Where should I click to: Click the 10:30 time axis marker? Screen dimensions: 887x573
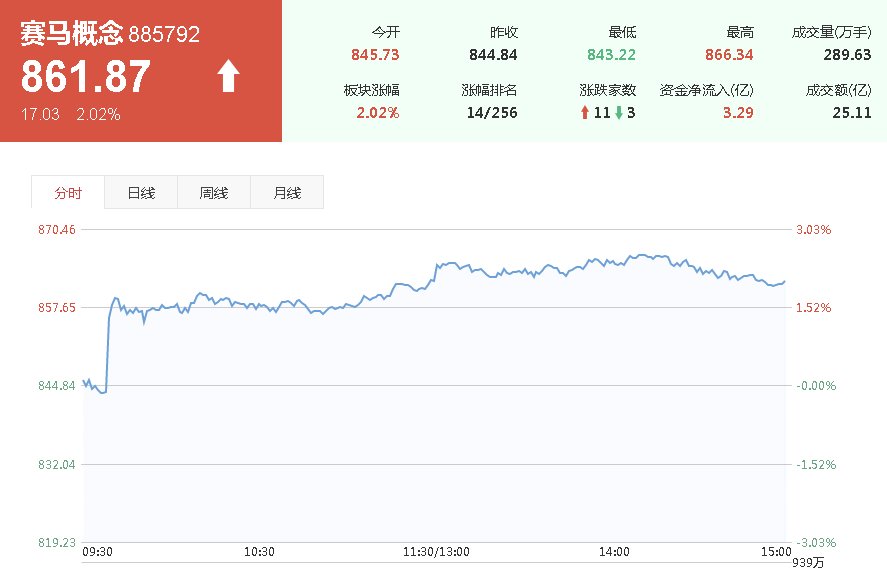(259, 551)
